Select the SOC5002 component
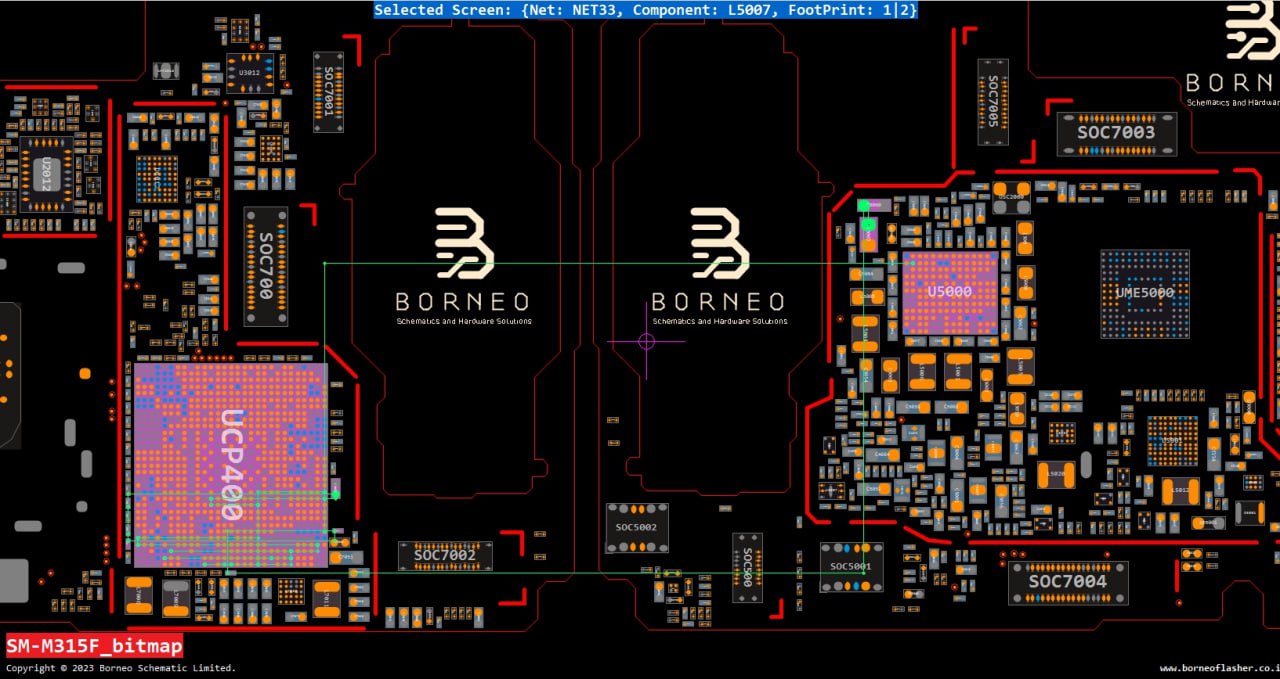Image resolution: width=1280 pixels, height=679 pixels. coord(637,528)
